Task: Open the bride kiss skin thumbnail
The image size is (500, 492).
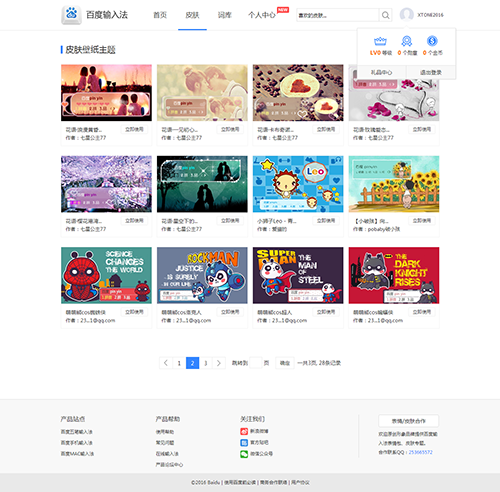Action: pos(202,93)
